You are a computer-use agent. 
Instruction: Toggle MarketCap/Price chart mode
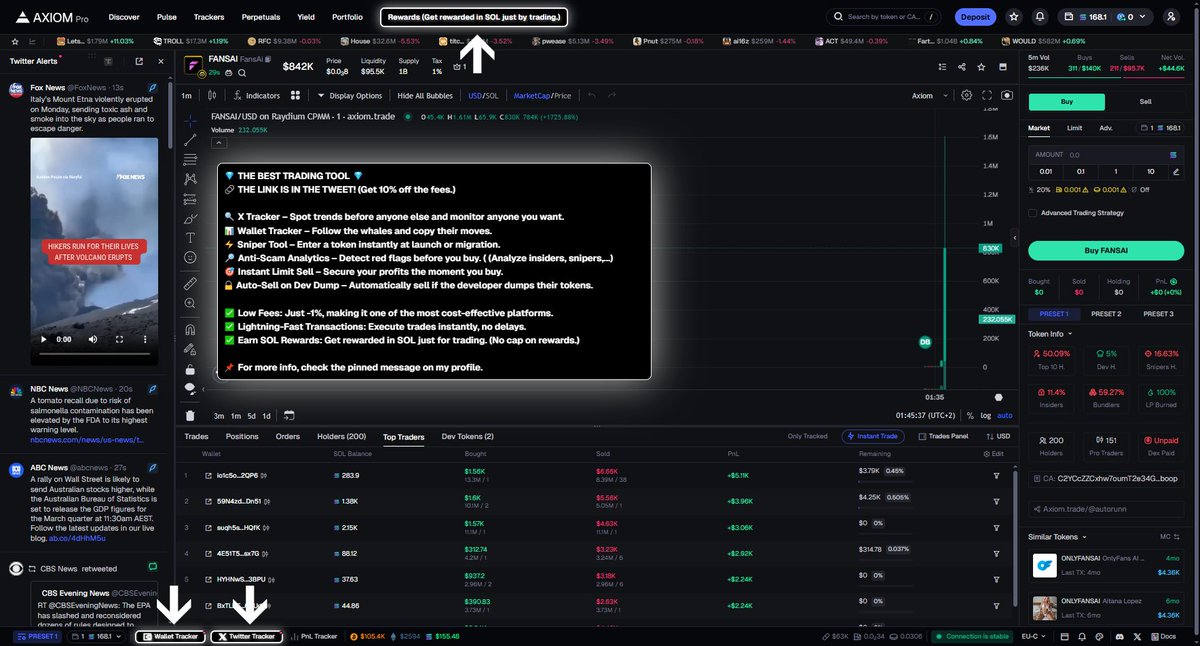pos(542,96)
